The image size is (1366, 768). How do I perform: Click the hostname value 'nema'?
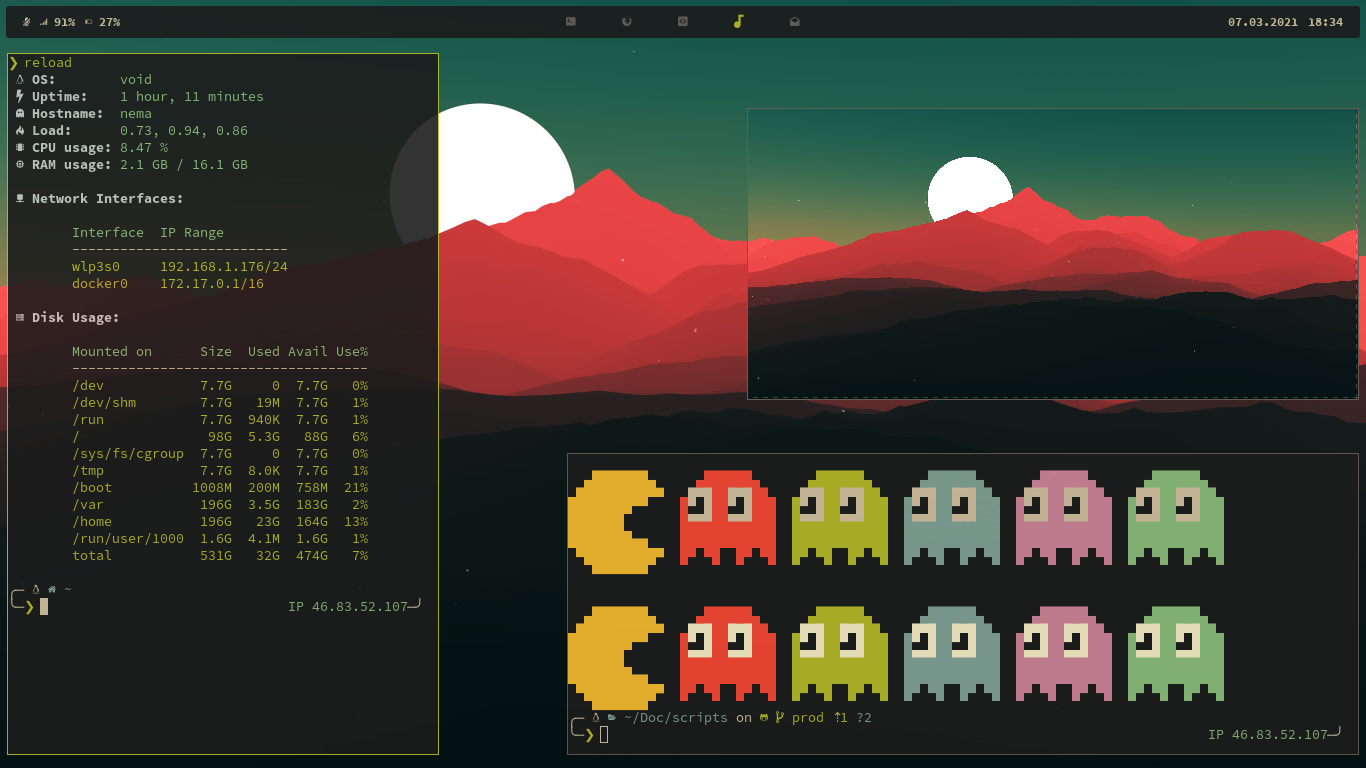pos(136,113)
